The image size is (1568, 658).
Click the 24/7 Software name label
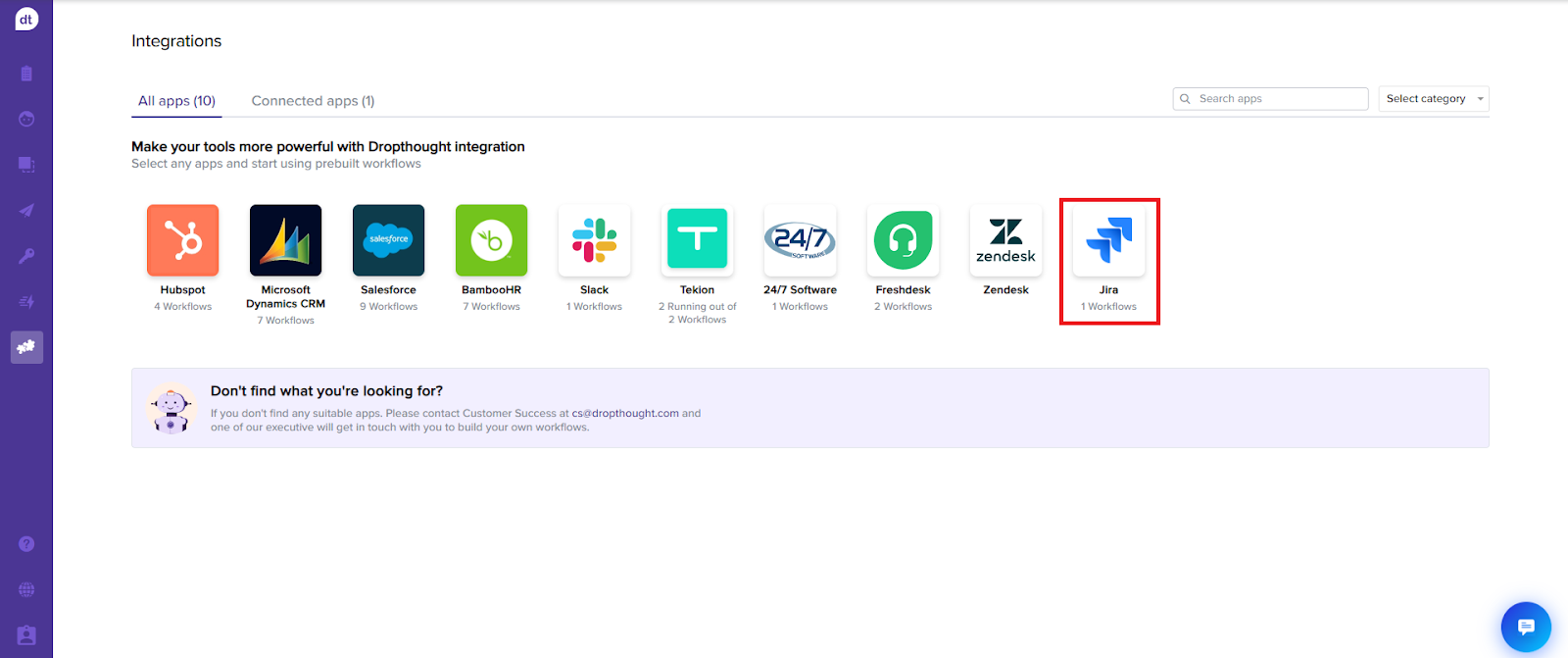[x=801, y=290]
